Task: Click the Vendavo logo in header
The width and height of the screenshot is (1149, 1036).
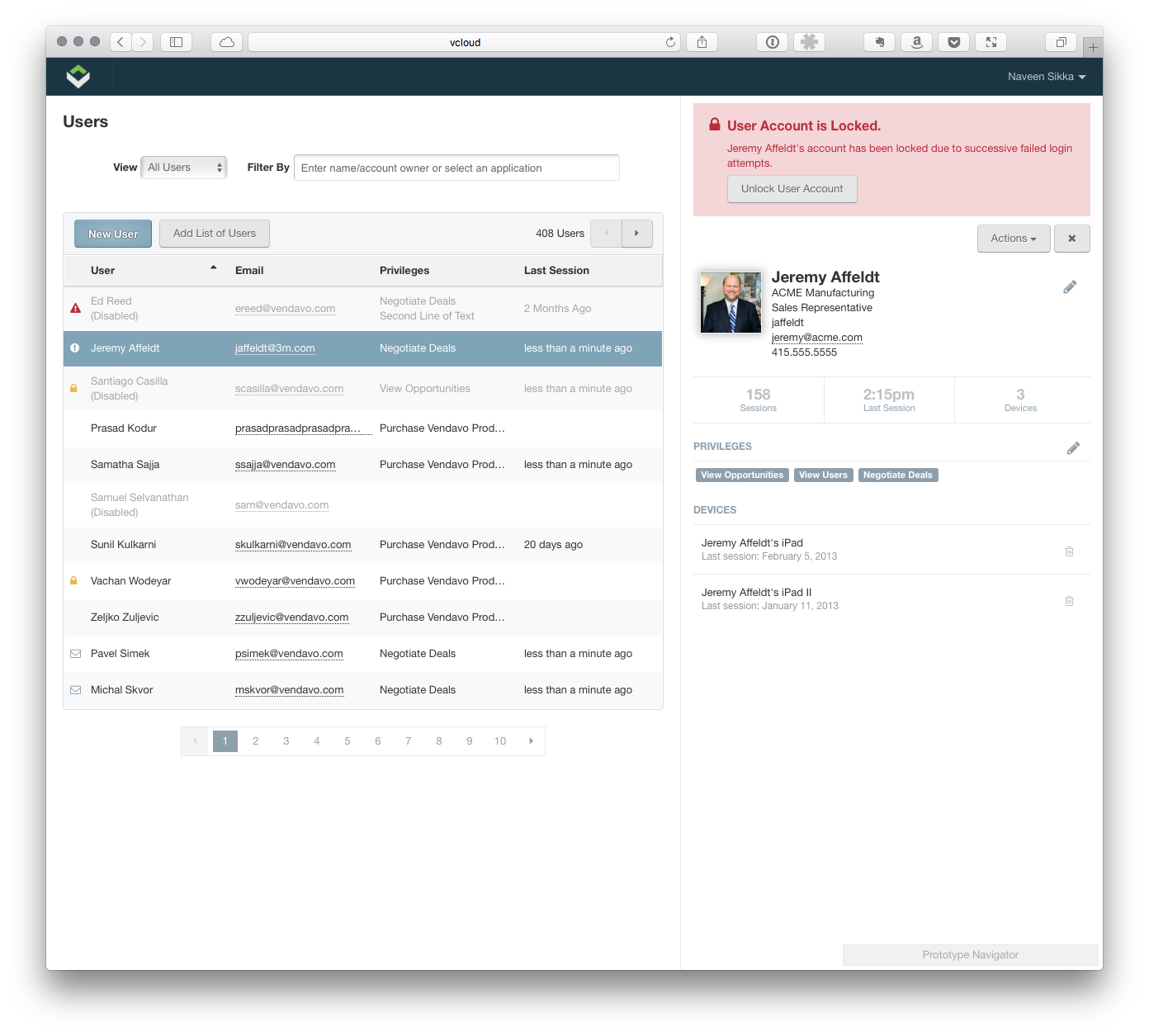Action: (x=78, y=77)
